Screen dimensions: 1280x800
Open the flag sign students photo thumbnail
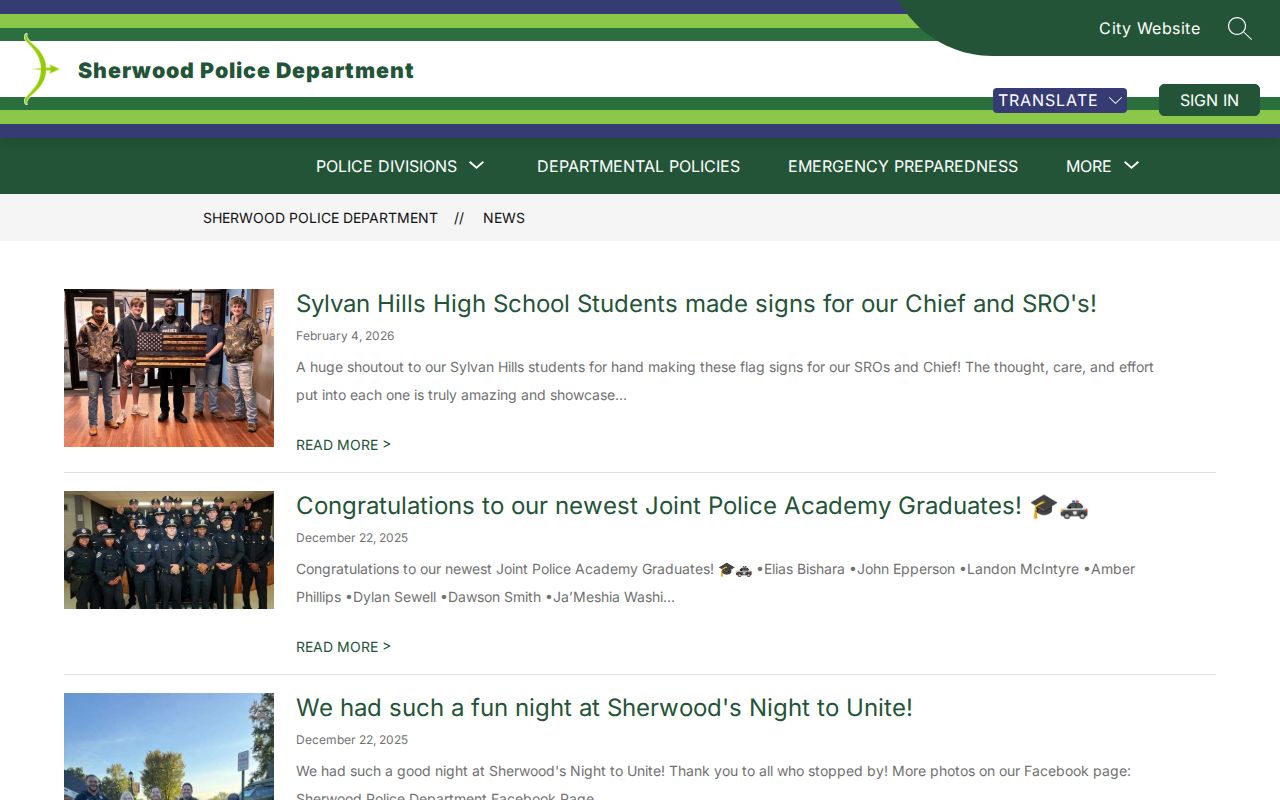[169, 368]
